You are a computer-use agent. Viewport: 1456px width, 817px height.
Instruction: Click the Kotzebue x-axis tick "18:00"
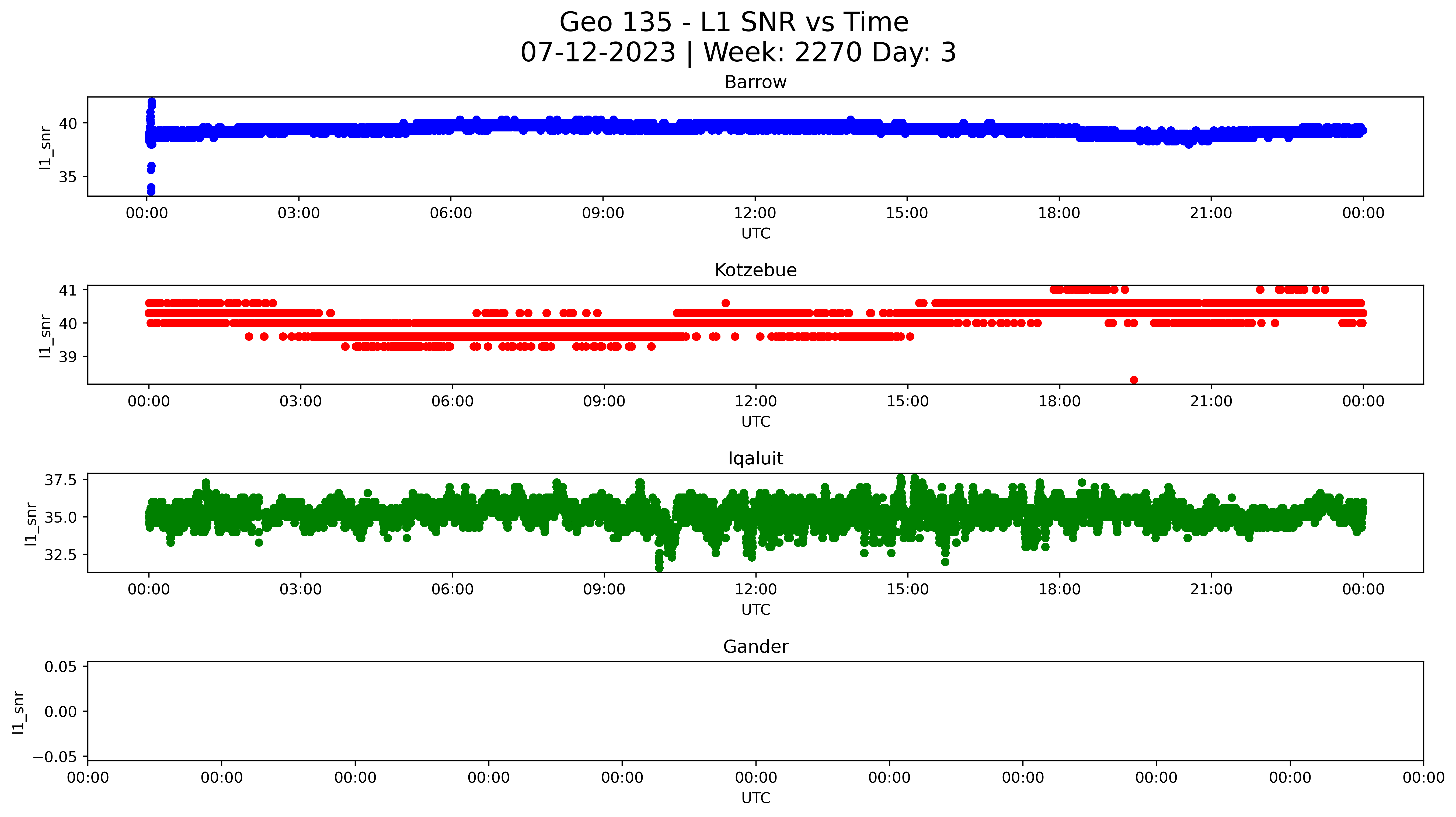pos(1059,401)
